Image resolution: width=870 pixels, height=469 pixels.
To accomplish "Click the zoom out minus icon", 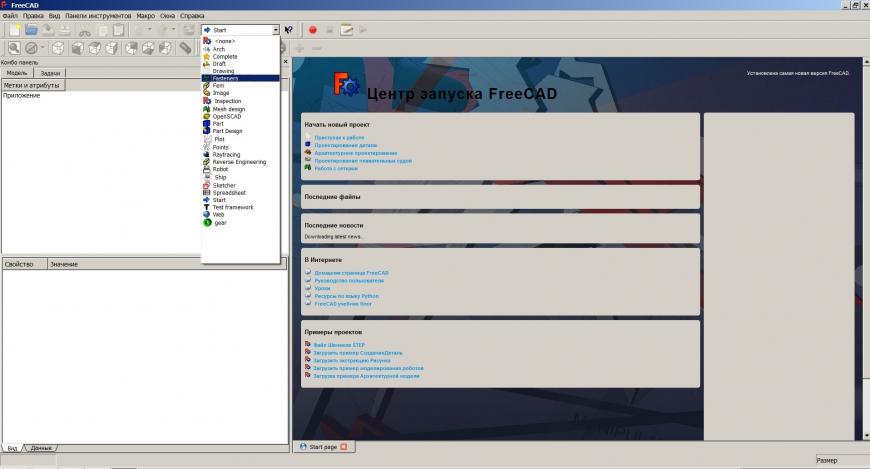I will click(316, 49).
